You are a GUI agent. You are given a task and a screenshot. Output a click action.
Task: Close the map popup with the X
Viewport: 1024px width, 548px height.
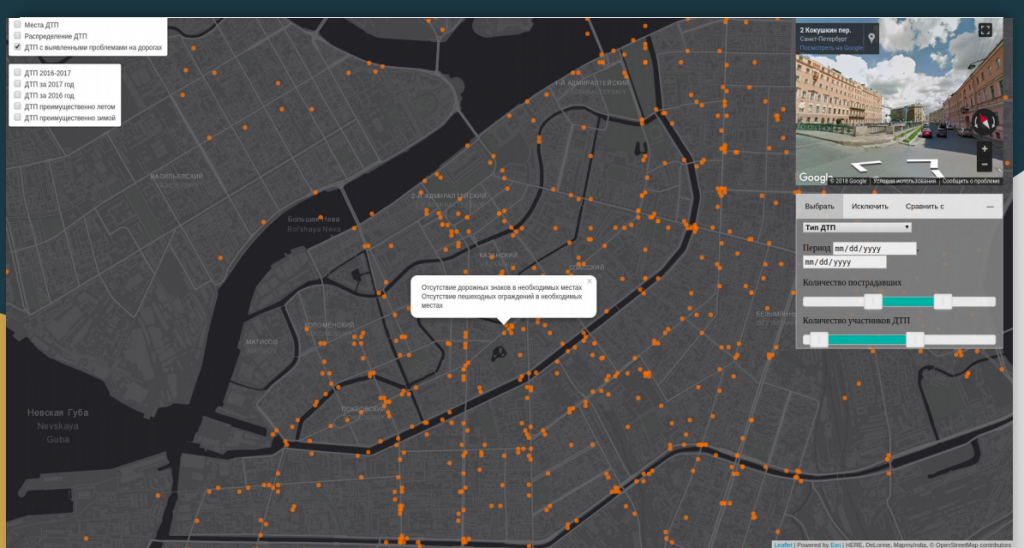589,282
